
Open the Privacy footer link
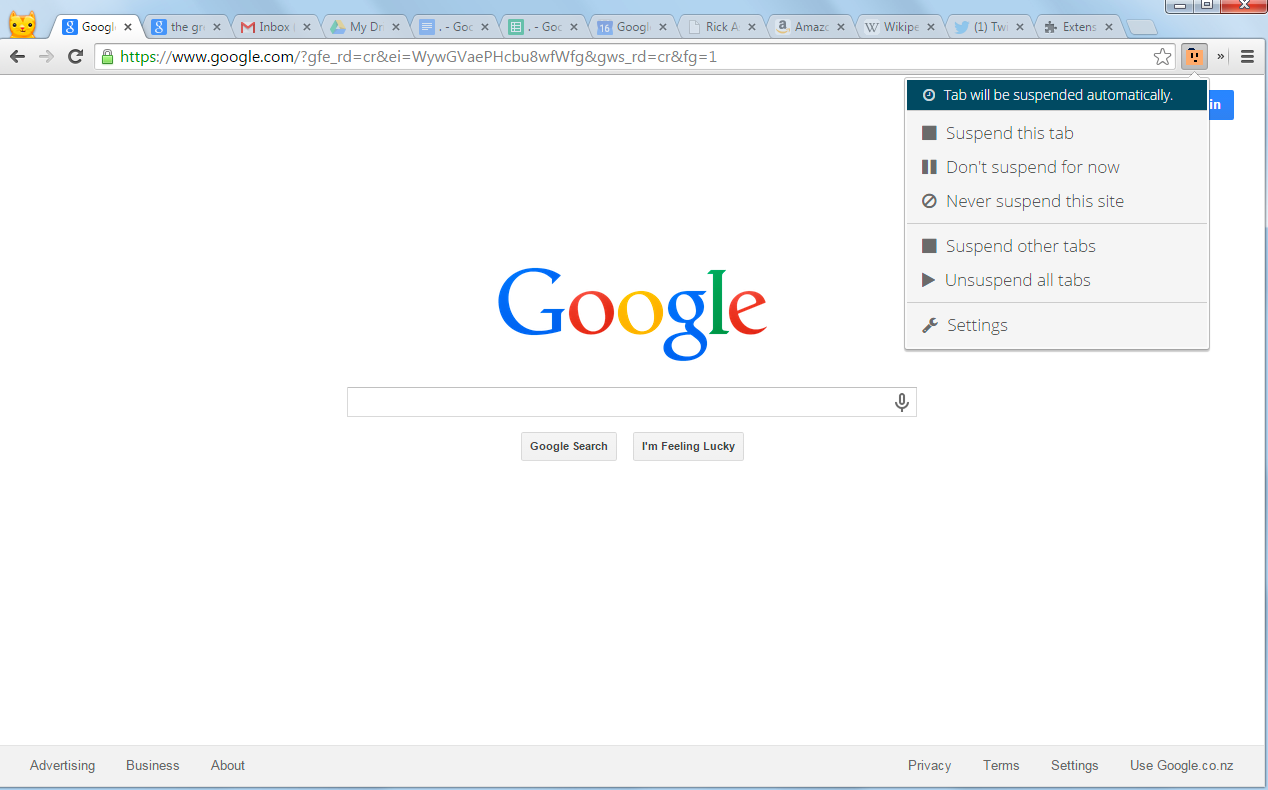click(x=929, y=765)
